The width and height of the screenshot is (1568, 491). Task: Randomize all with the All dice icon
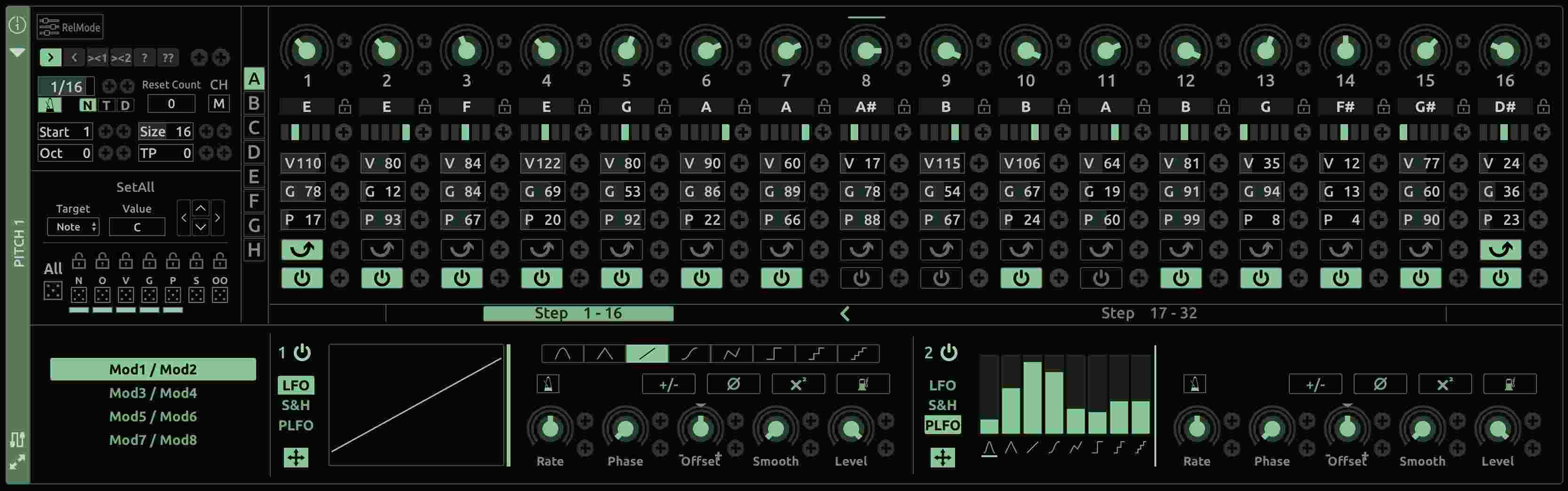[53, 291]
